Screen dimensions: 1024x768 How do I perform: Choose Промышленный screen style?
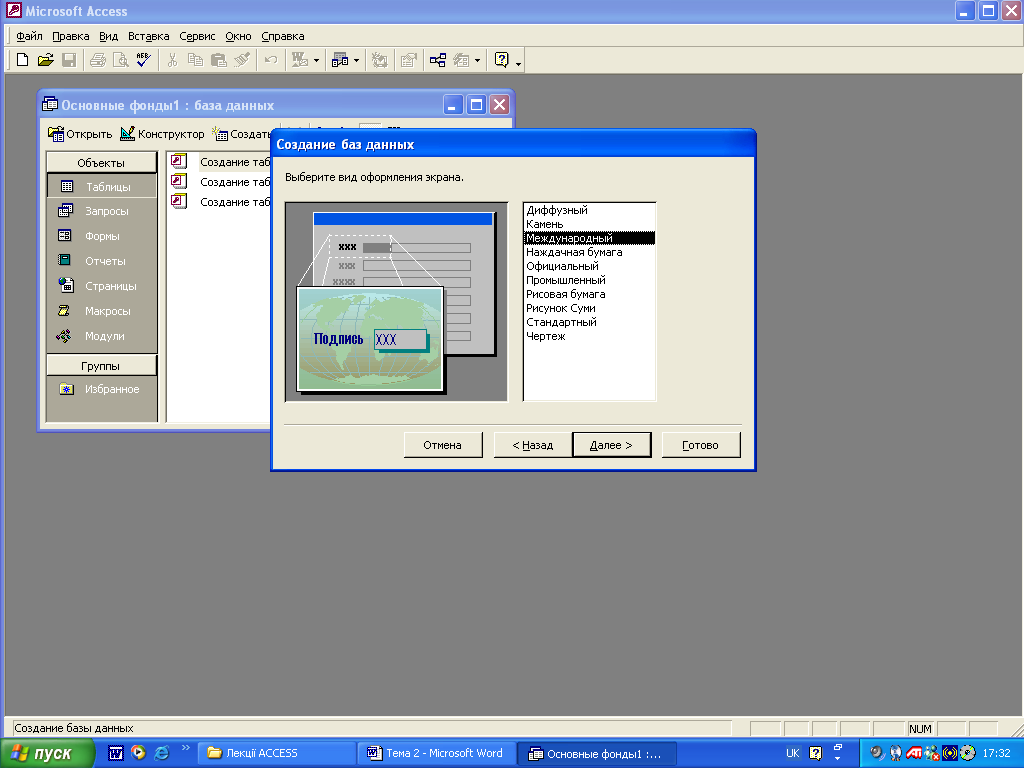[589, 280]
